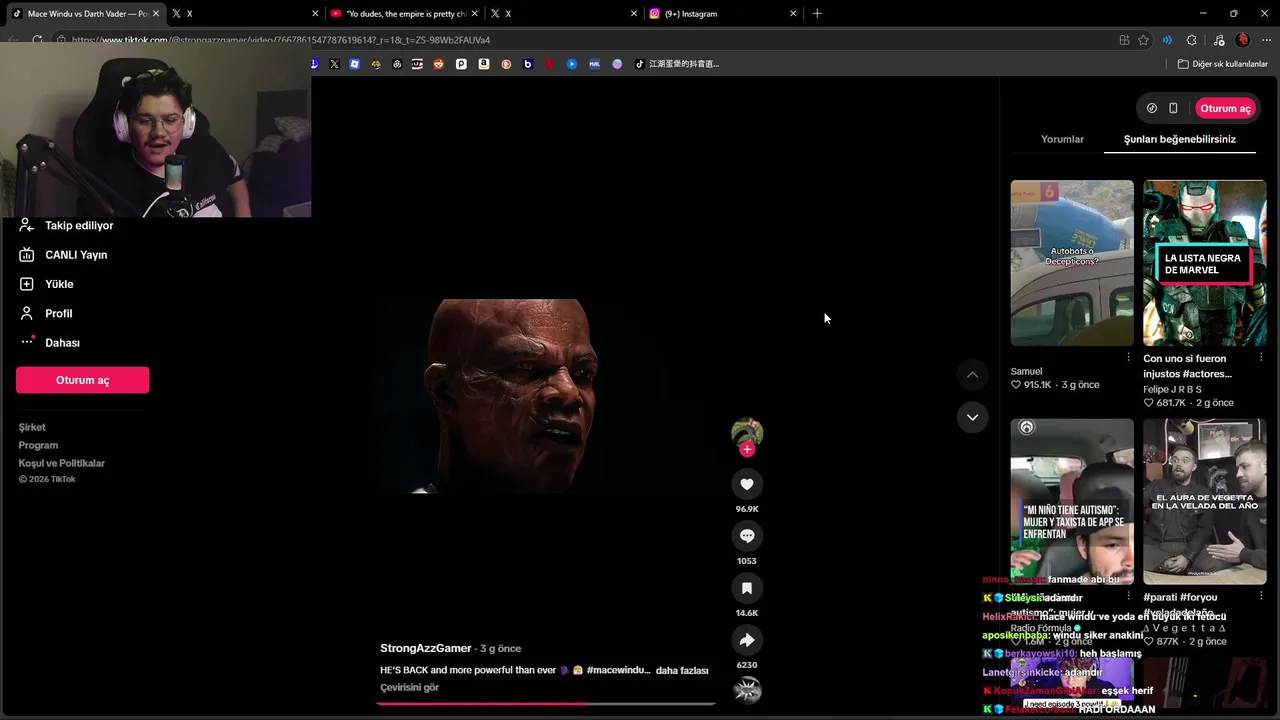
Task: Save the video with the bookmark icon
Action: click(747, 588)
